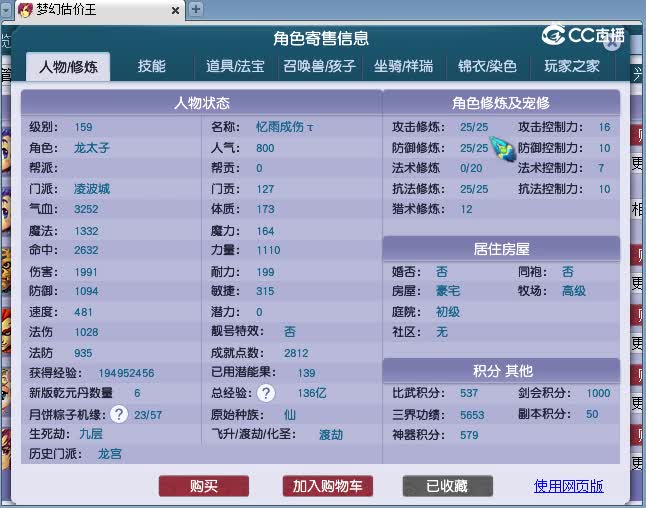Click the 梦幻估价王 tab favicon

click(x=25, y=9)
